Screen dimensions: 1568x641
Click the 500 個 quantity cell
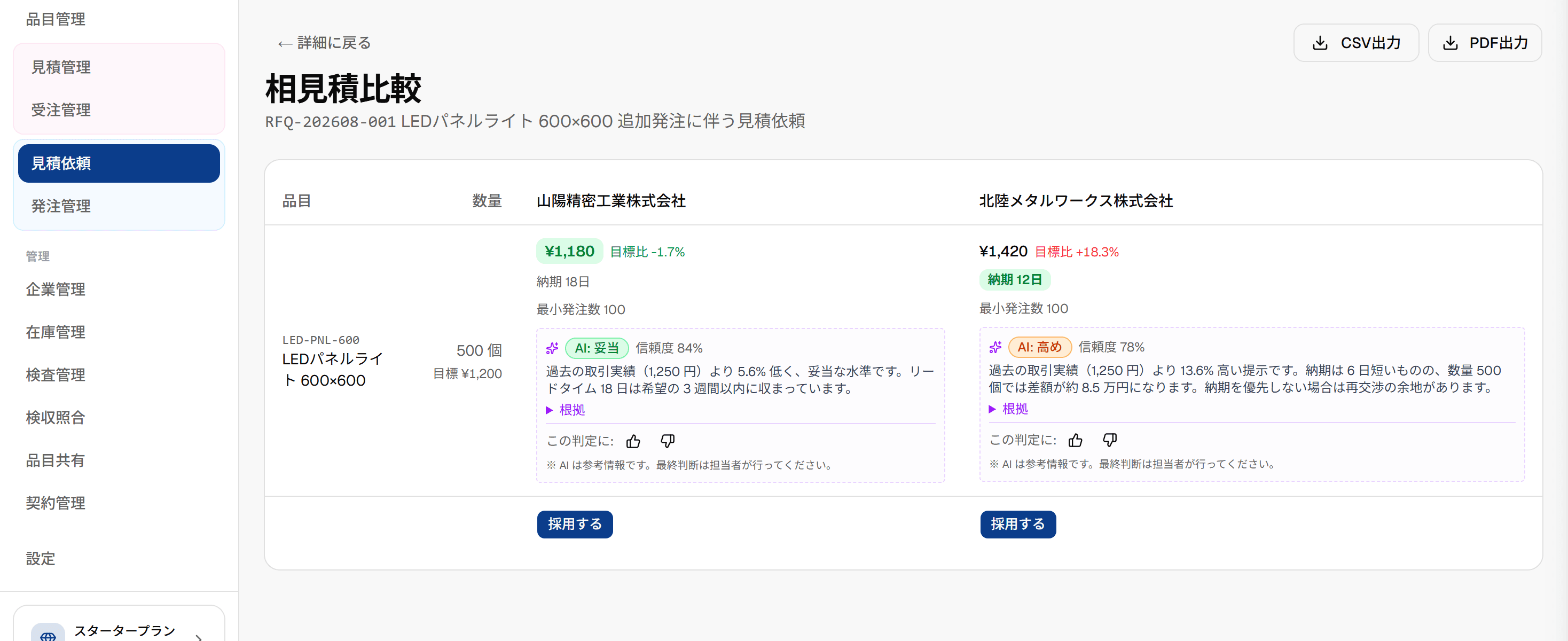(x=479, y=350)
